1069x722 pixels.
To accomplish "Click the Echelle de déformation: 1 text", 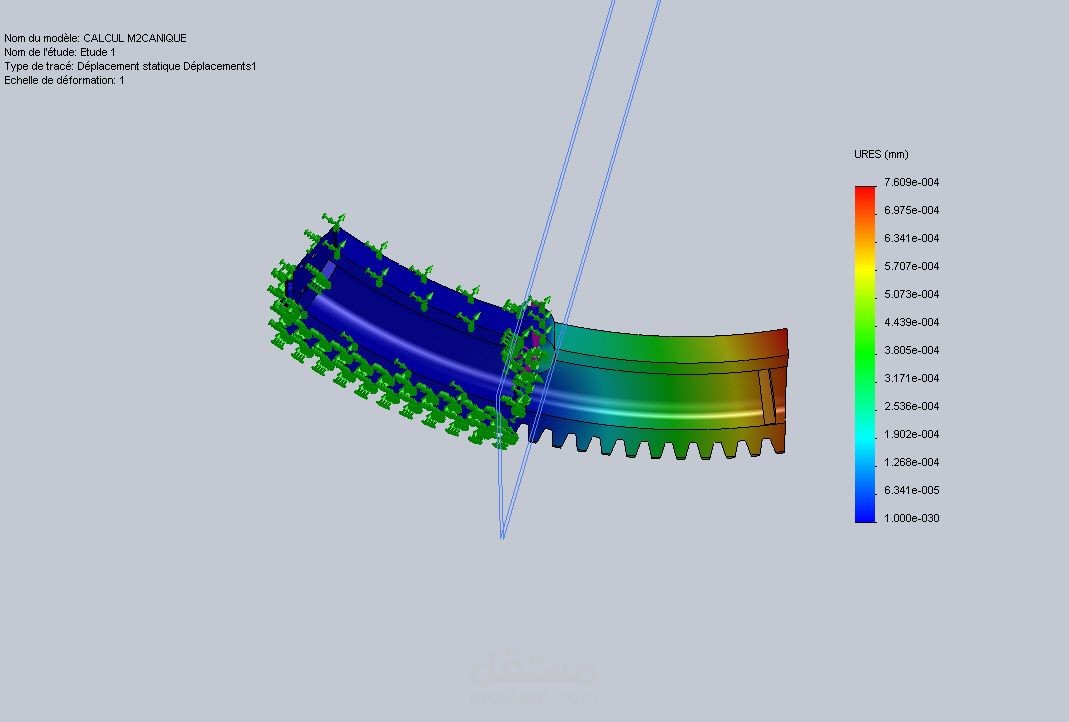I will [64, 80].
